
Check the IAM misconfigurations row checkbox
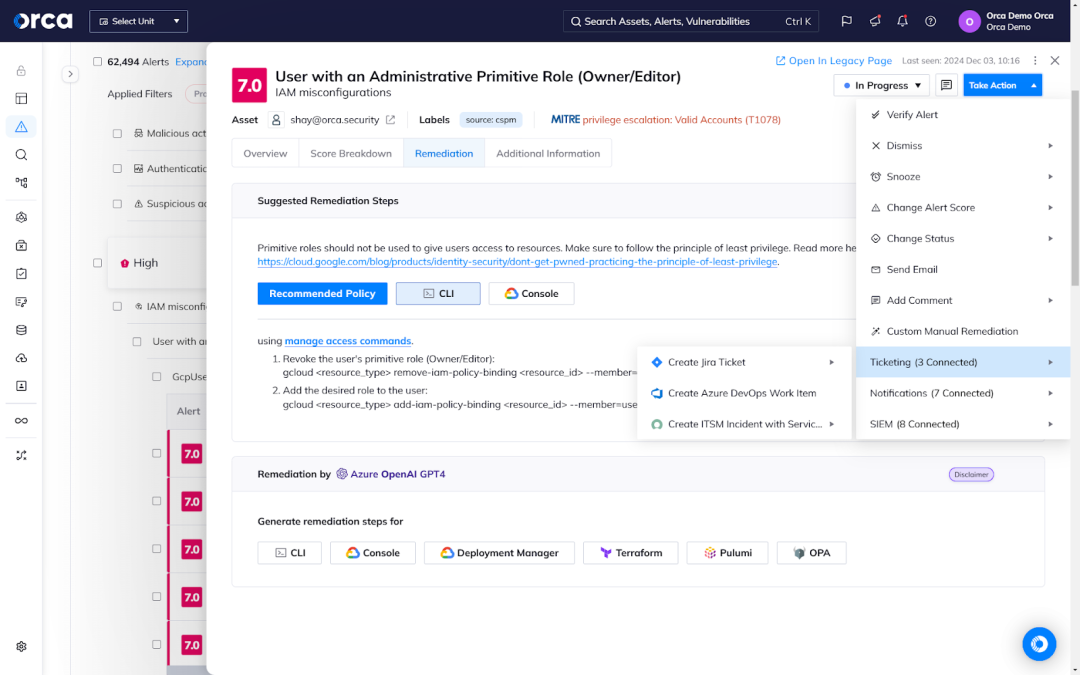tap(117, 307)
